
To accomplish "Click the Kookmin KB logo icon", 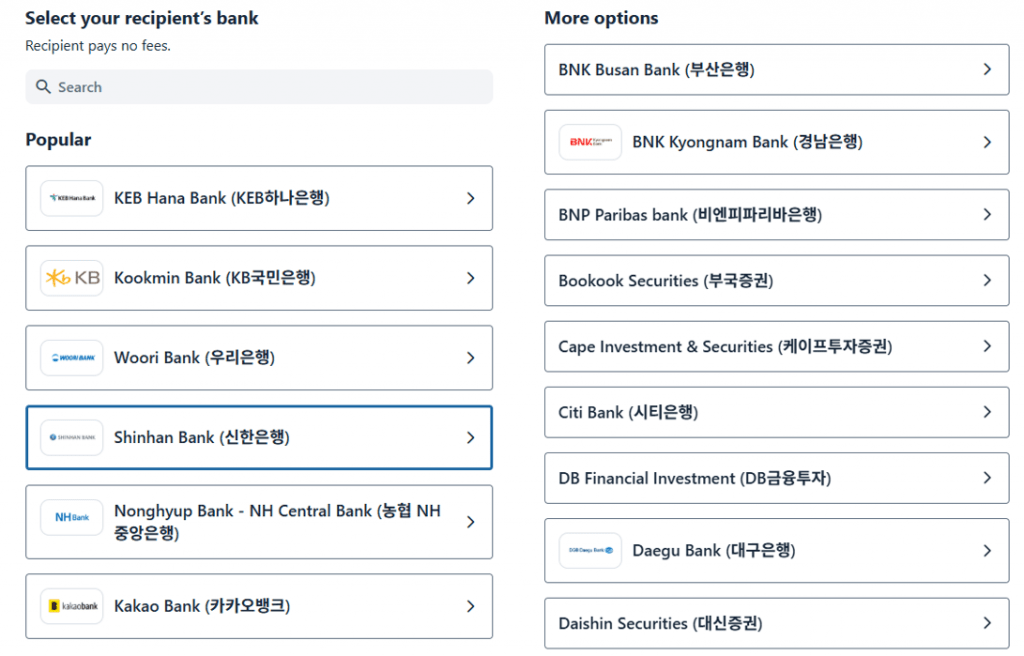I will (72, 278).
